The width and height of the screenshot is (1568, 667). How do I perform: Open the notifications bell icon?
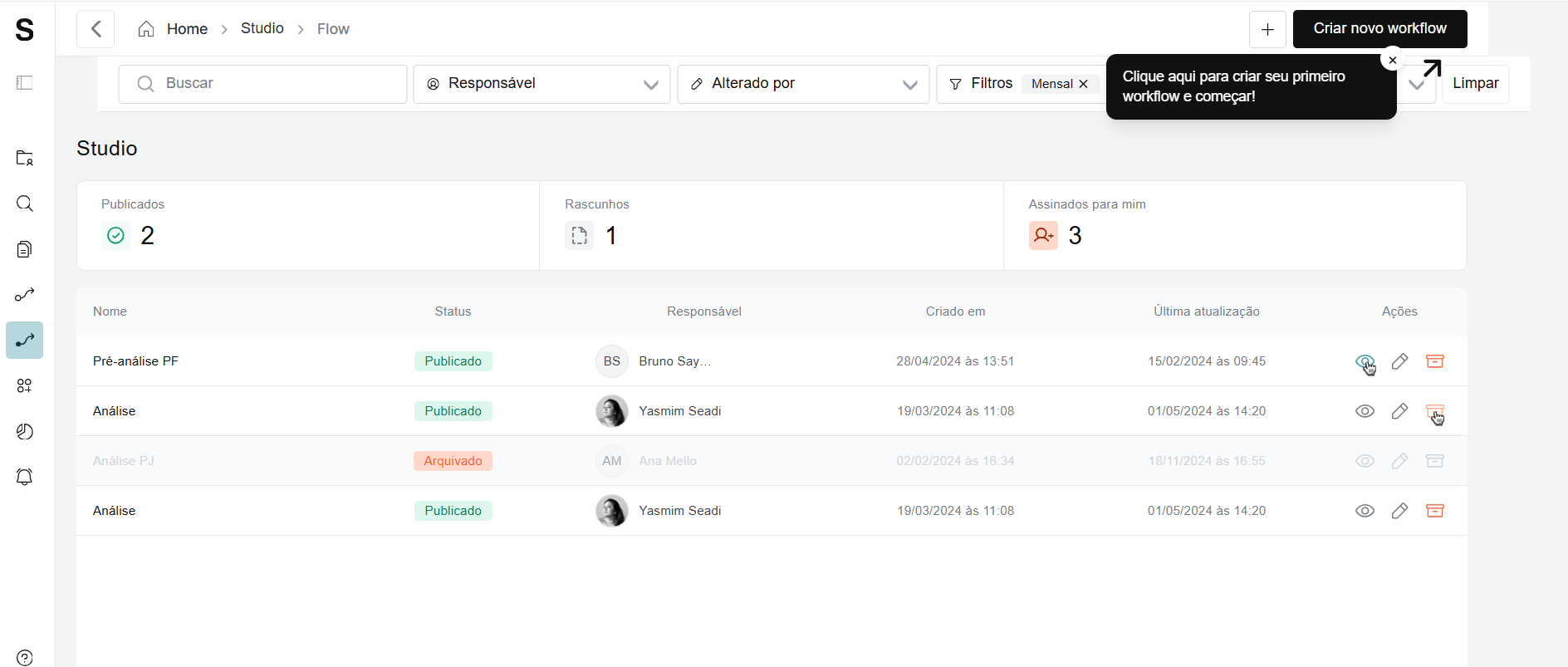25,477
